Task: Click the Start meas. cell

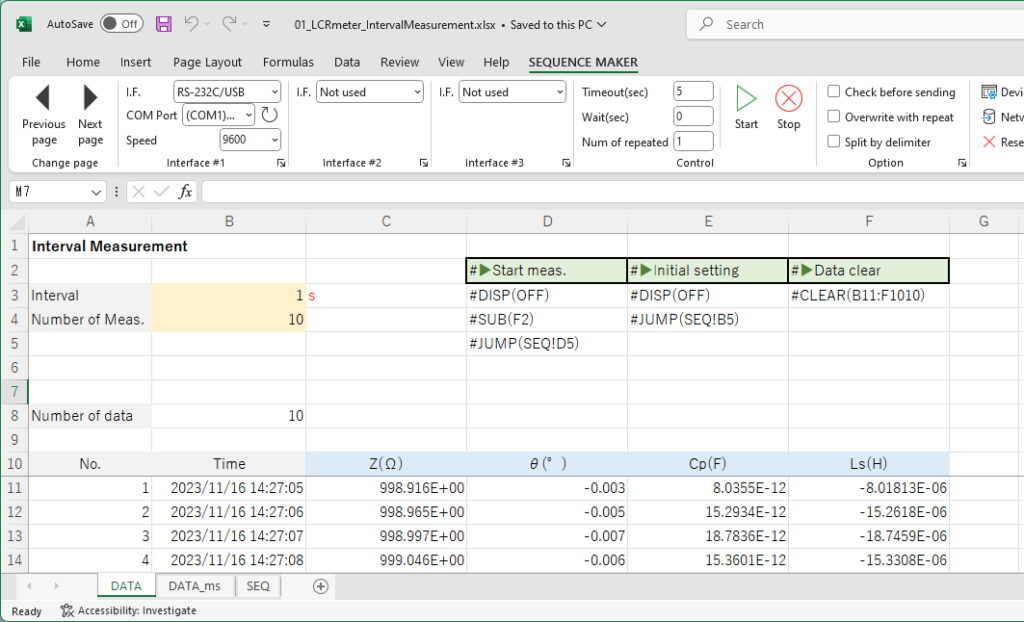Action: click(x=547, y=270)
